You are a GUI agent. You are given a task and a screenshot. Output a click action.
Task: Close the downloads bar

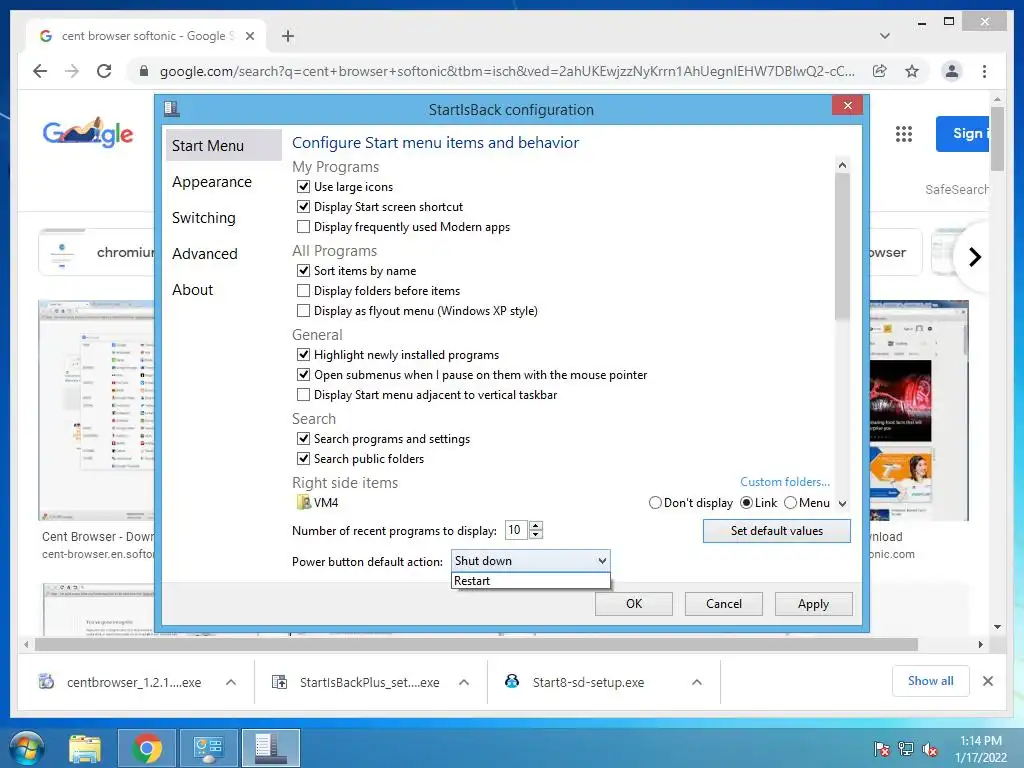[x=987, y=681]
